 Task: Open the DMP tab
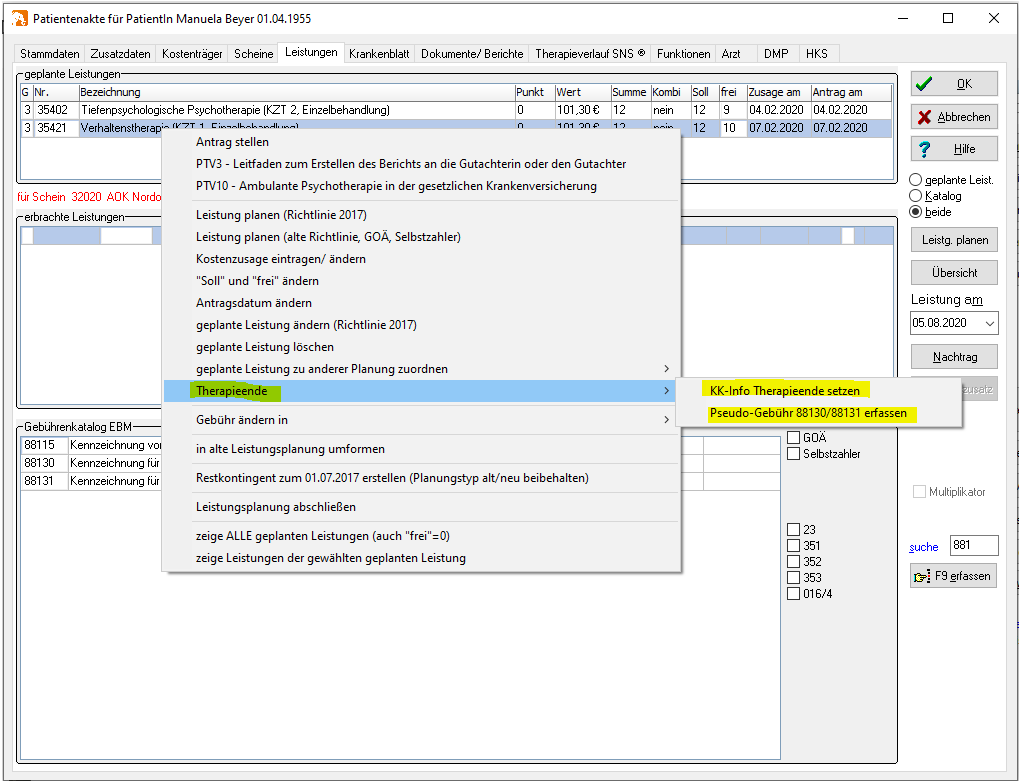(776, 54)
